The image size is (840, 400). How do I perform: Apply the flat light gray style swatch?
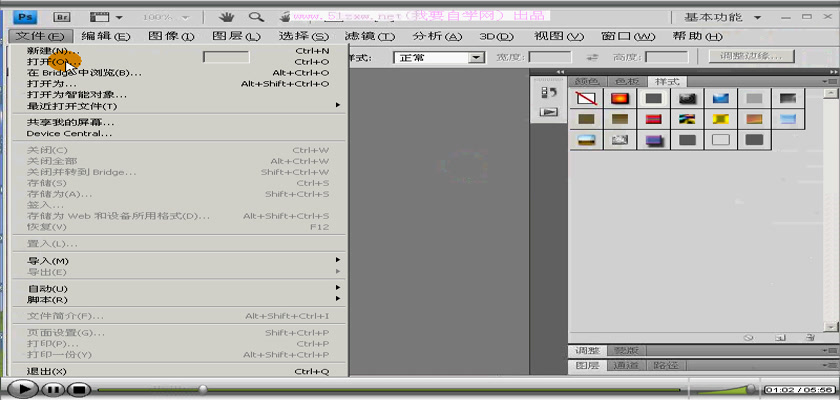point(754,99)
